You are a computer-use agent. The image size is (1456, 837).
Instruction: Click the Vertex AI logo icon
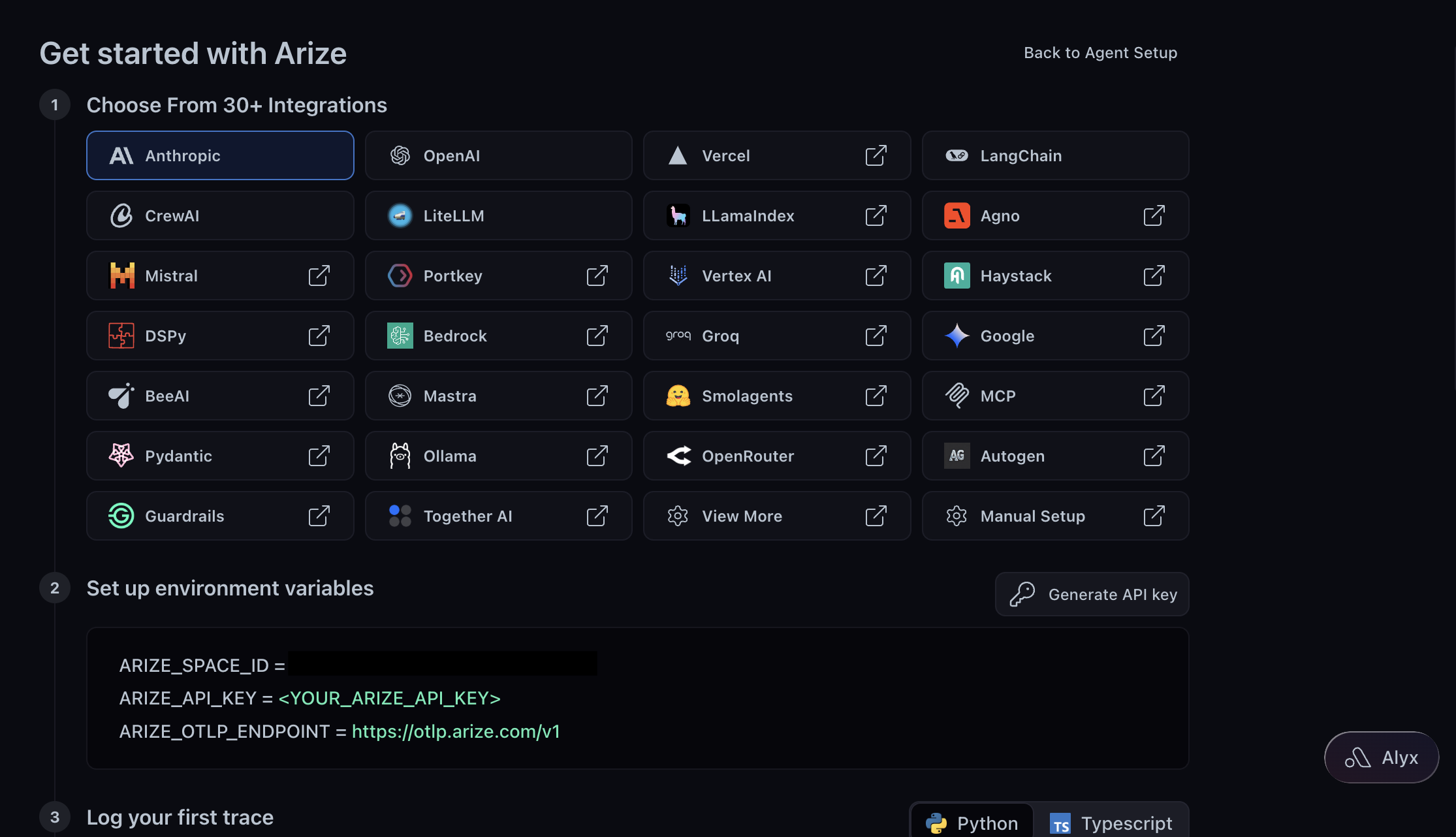click(678, 276)
